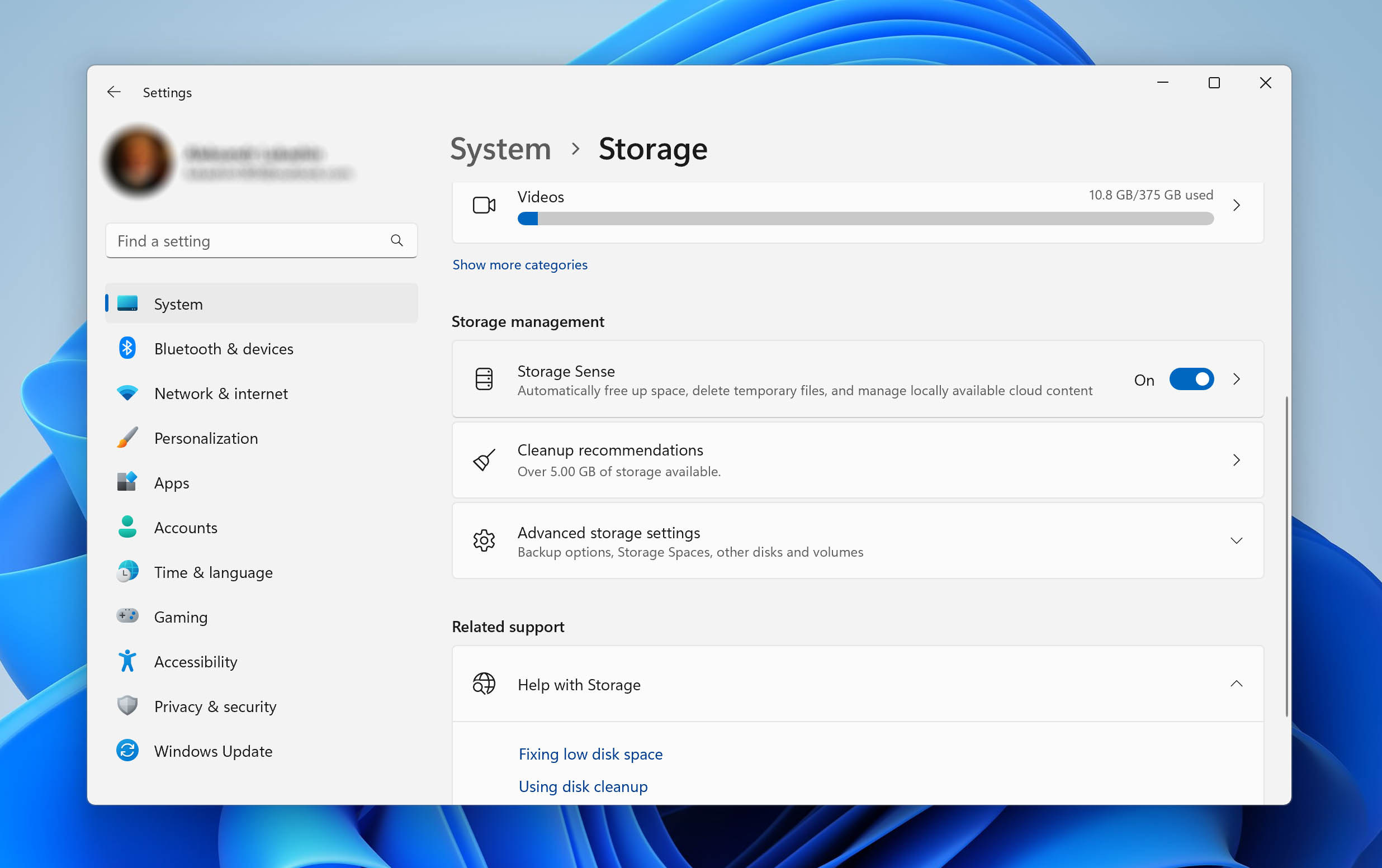The width and height of the screenshot is (1382, 868).
Task: Select Network & internet in sidebar
Action: coord(262,393)
